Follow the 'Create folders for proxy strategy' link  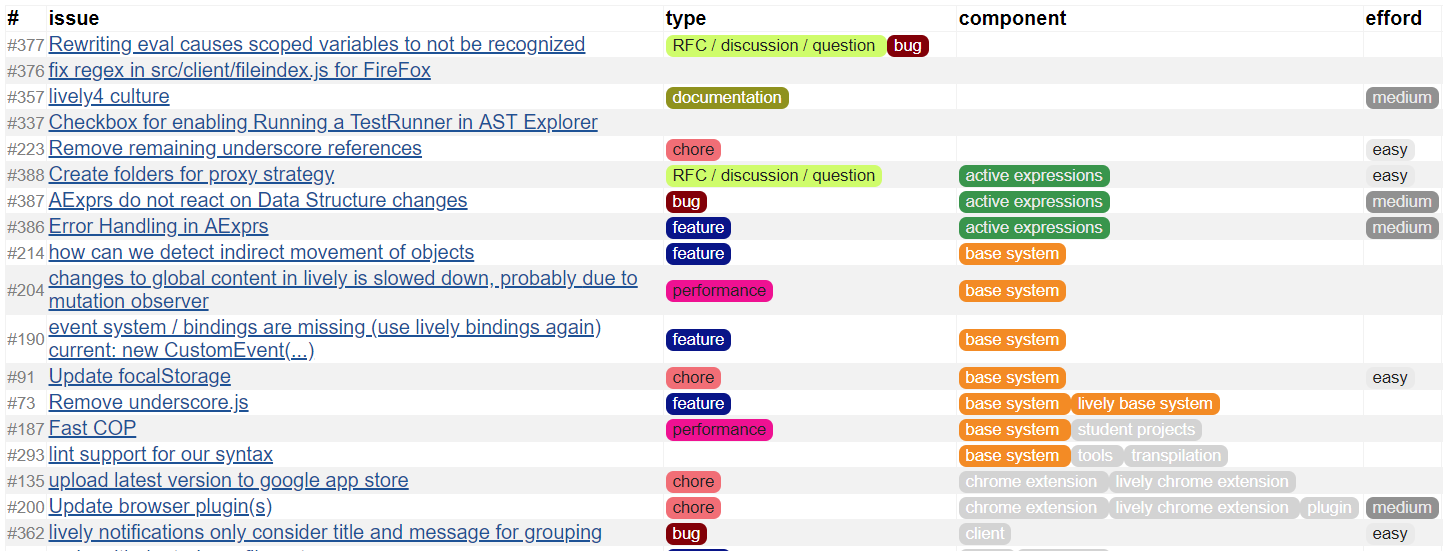[191, 175]
